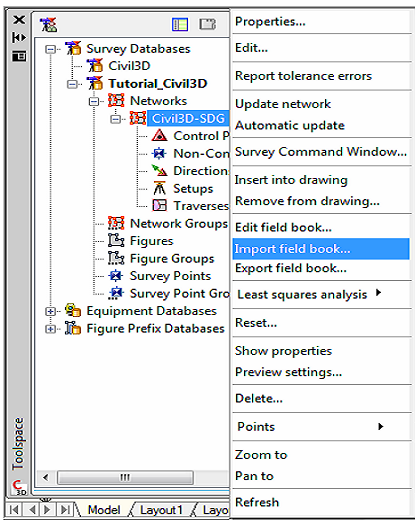
Task: Click the horizontal scrollbar thumb
Action: [x=125, y=477]
